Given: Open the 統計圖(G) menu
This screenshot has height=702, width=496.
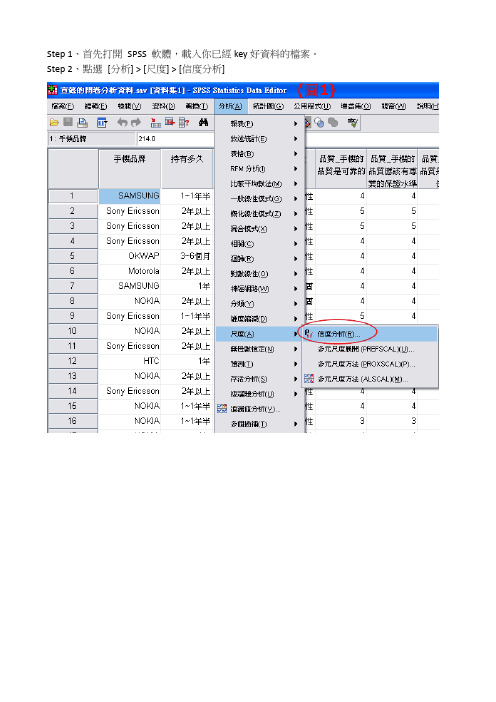Looking at the screenshot, I should (268, 106).
